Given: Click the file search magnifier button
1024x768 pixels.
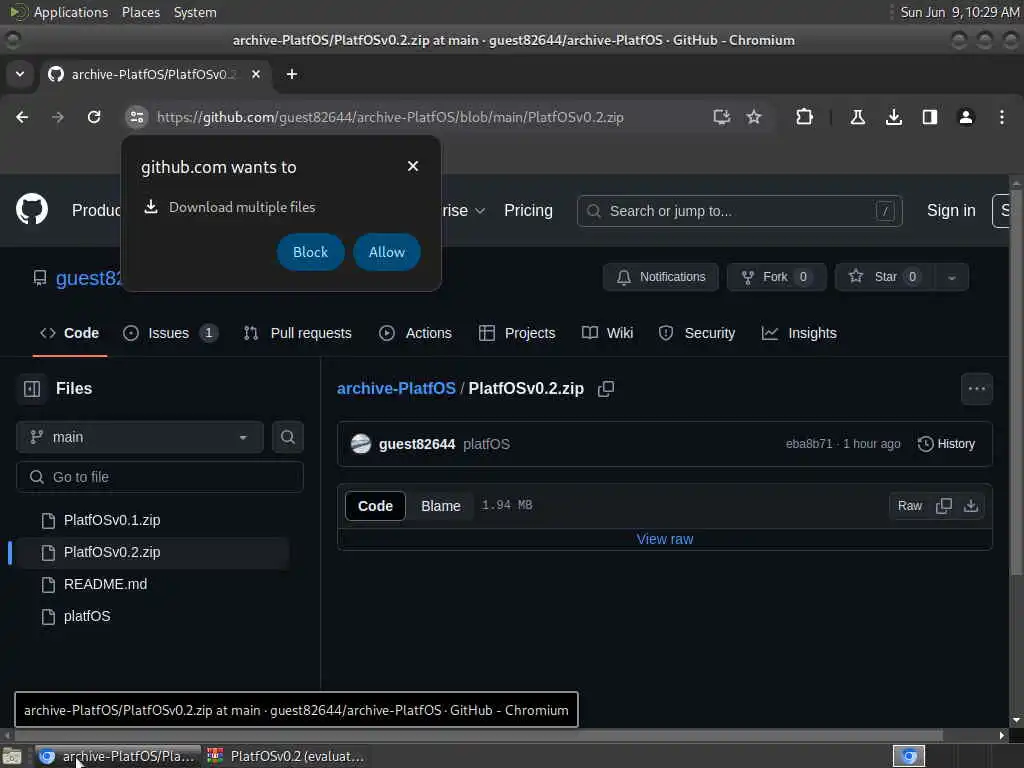Looking at the screenshot, I should pos(287,437).
